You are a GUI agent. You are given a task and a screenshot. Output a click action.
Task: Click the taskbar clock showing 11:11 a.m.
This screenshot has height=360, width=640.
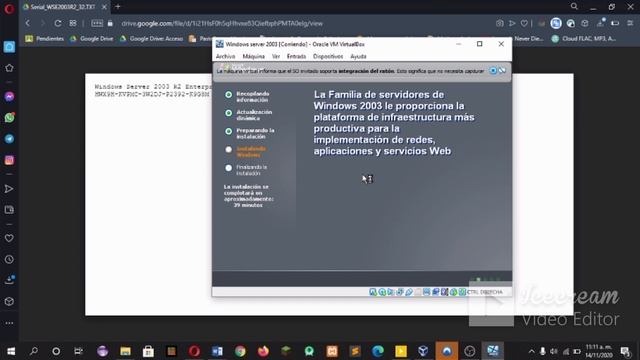point(599,351)
